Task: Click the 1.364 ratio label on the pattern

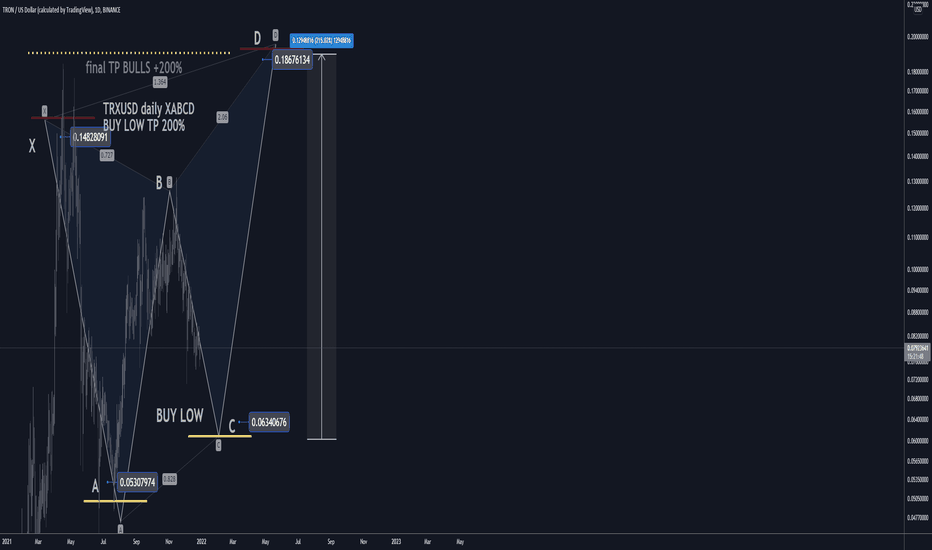Action: click(x=160, y=82)
